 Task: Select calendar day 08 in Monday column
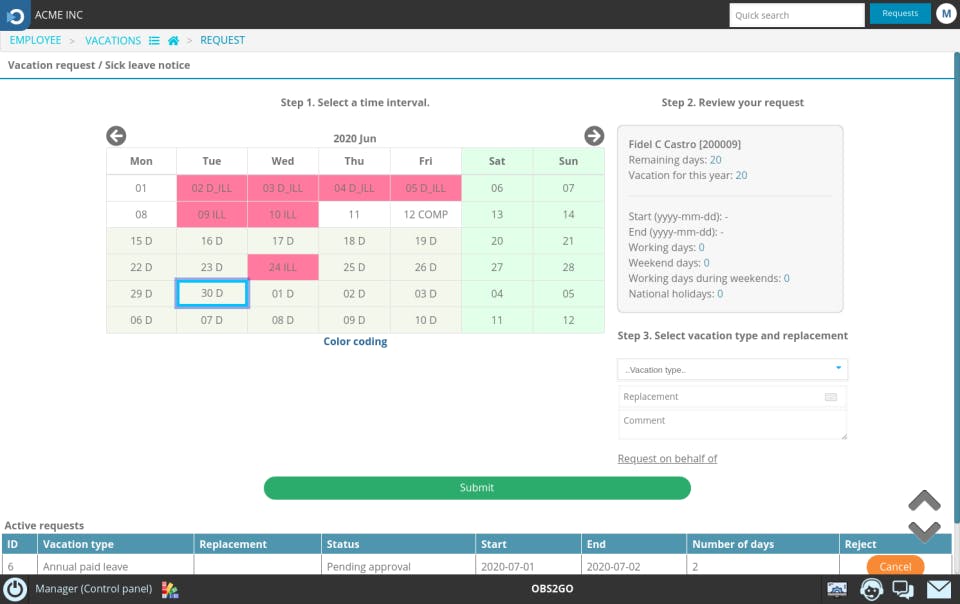(141, 215)
